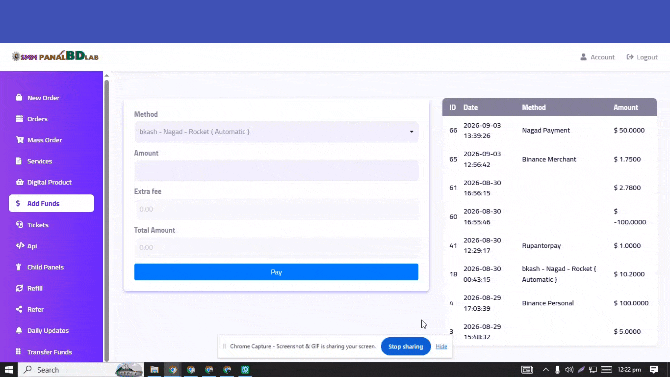Click the blue Pay button
Screen dimensions: 670x377
pyautogui.click(x=276, y=272)
